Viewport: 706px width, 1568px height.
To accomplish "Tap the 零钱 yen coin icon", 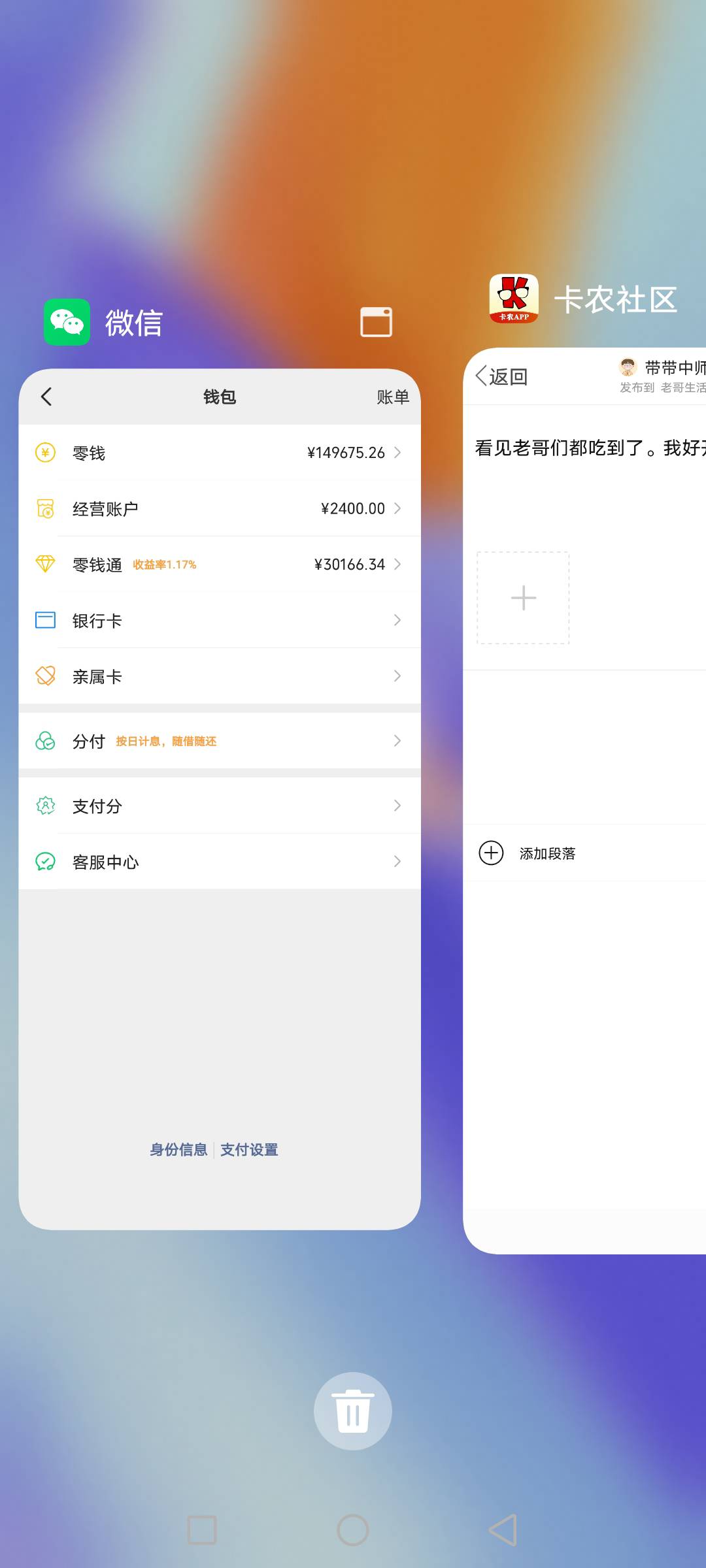I will 45,452.
